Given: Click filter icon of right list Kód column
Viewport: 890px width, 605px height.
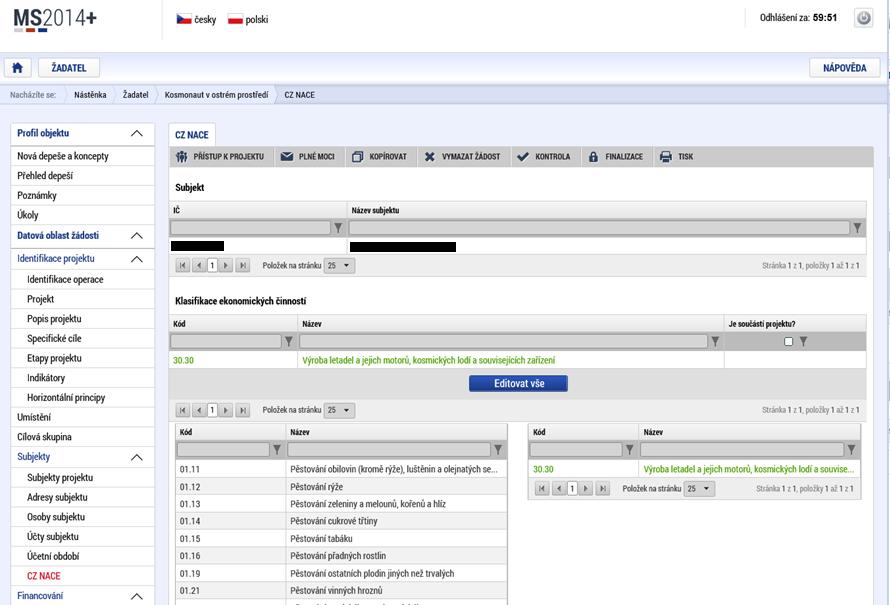Looking at the screenshot, I should click(x=629, y=449).
